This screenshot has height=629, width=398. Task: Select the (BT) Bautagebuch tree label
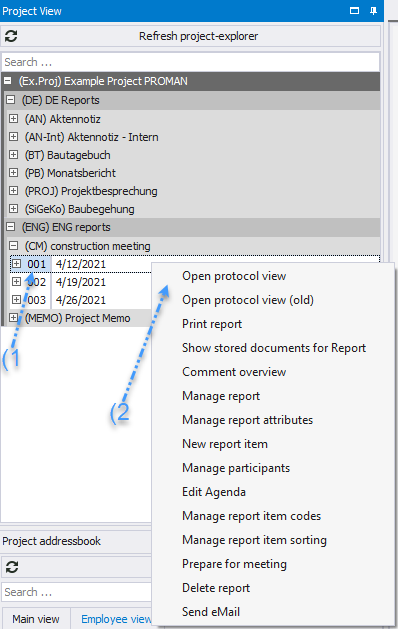(67, 155)
